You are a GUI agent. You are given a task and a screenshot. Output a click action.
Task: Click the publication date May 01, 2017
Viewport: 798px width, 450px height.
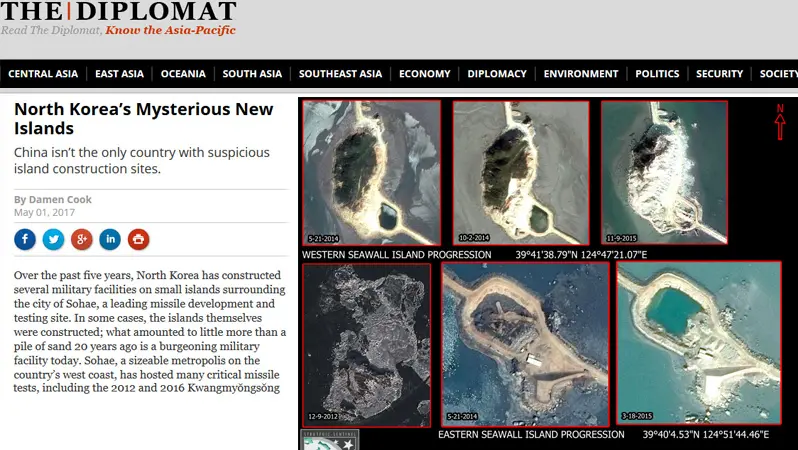click(44, 212)
